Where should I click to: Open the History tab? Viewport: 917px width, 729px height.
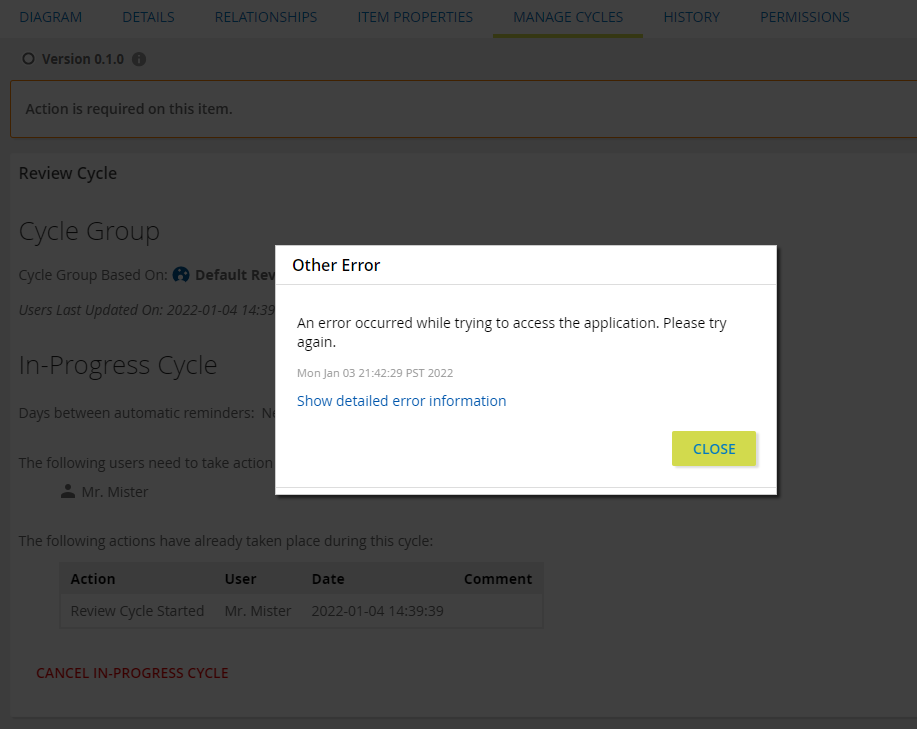[x=691, y=17]
